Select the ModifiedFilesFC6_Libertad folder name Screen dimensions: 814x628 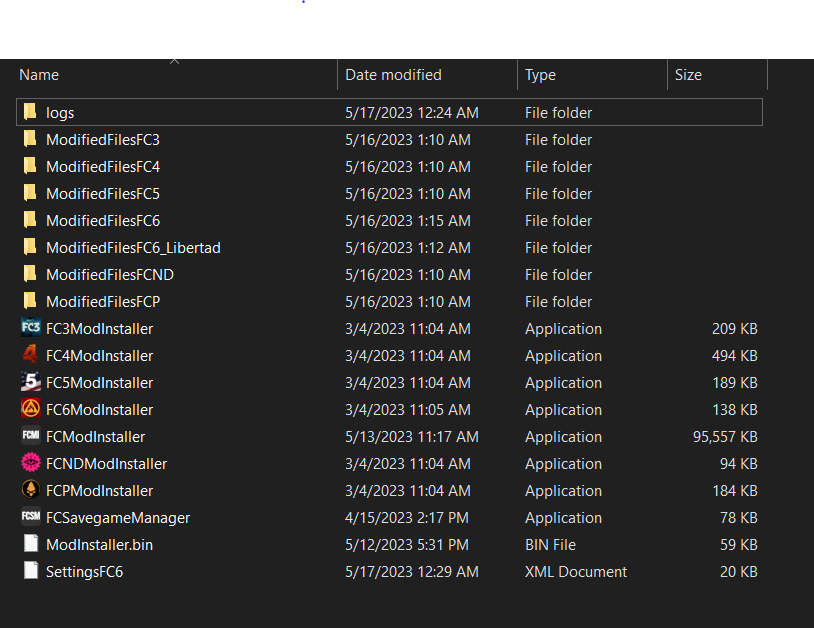coord(133,247)
